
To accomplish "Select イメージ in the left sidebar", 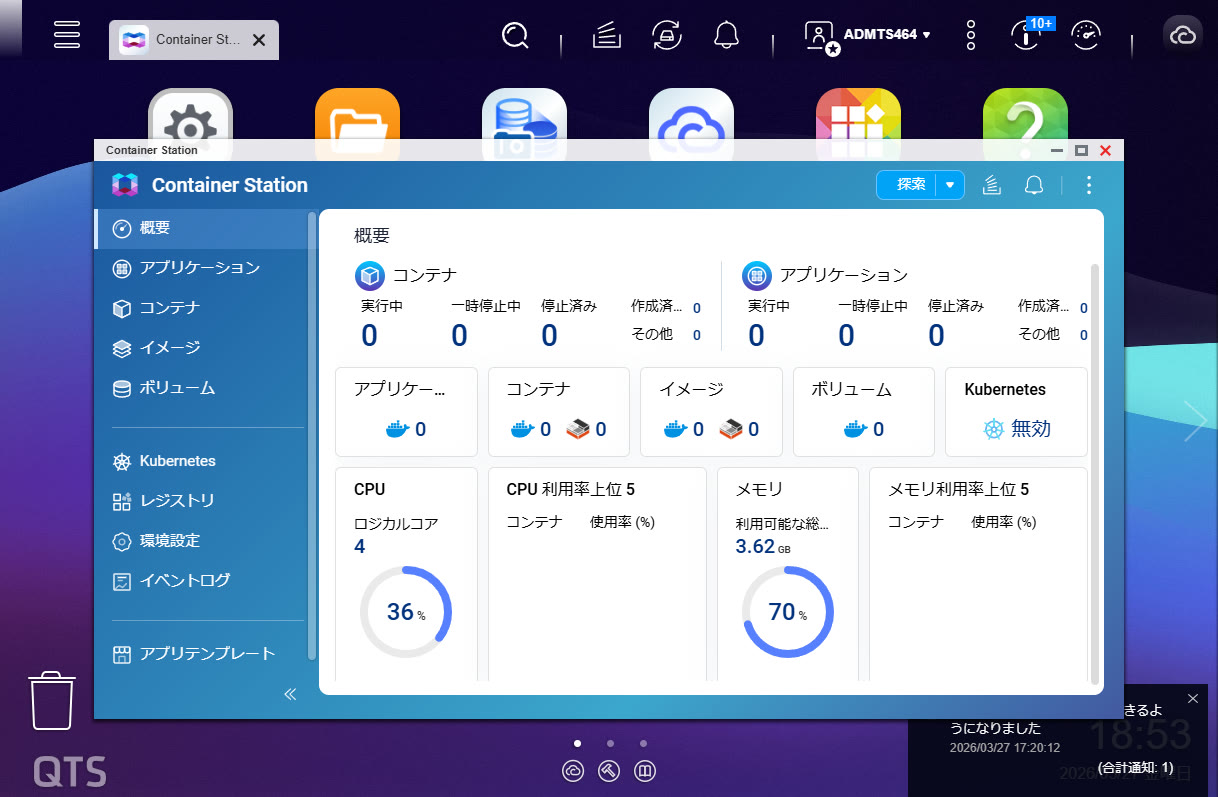I will 170,348.
